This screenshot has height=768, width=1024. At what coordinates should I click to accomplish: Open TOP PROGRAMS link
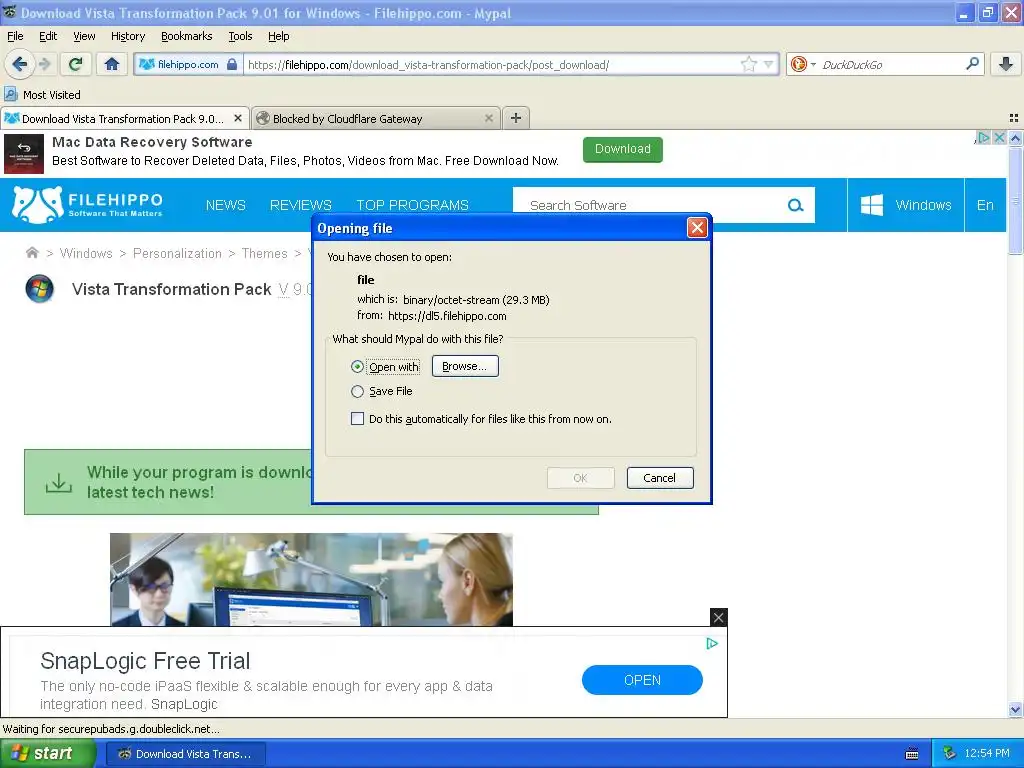click(x=412, y=205)
